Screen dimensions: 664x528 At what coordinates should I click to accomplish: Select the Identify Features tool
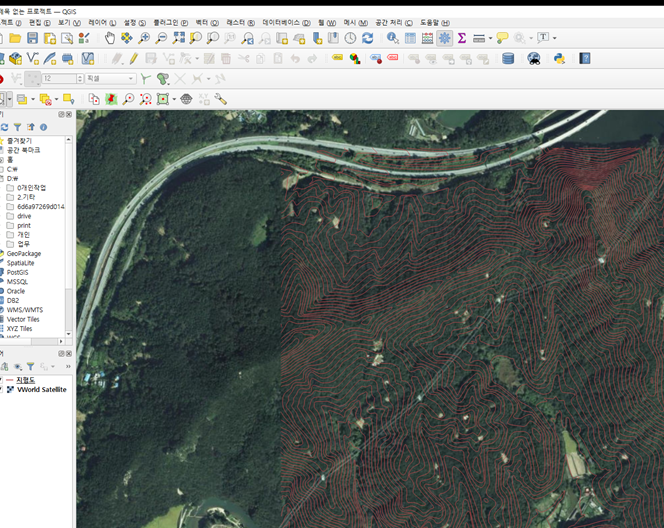coord(393,38)
